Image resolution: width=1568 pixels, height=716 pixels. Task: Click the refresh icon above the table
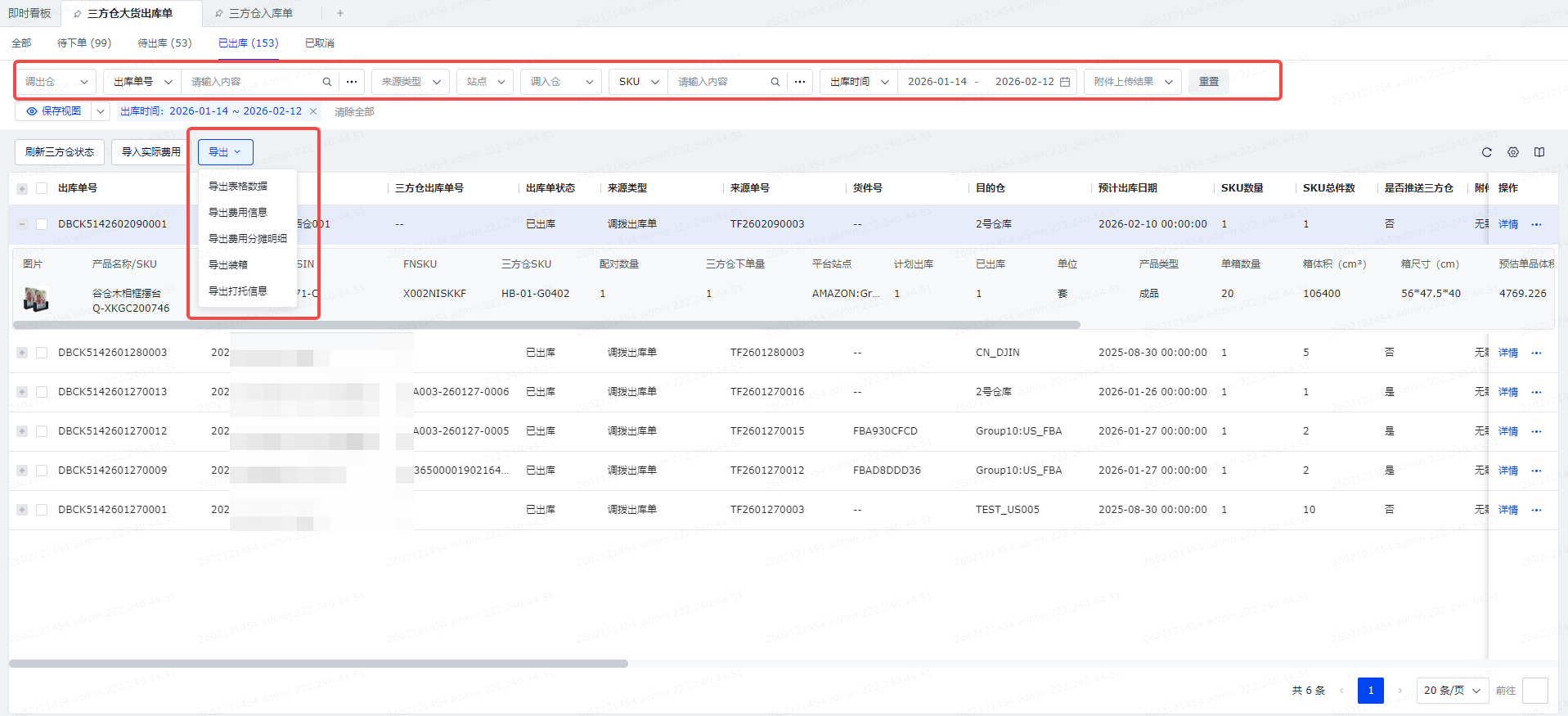[x=1486, y=152]
